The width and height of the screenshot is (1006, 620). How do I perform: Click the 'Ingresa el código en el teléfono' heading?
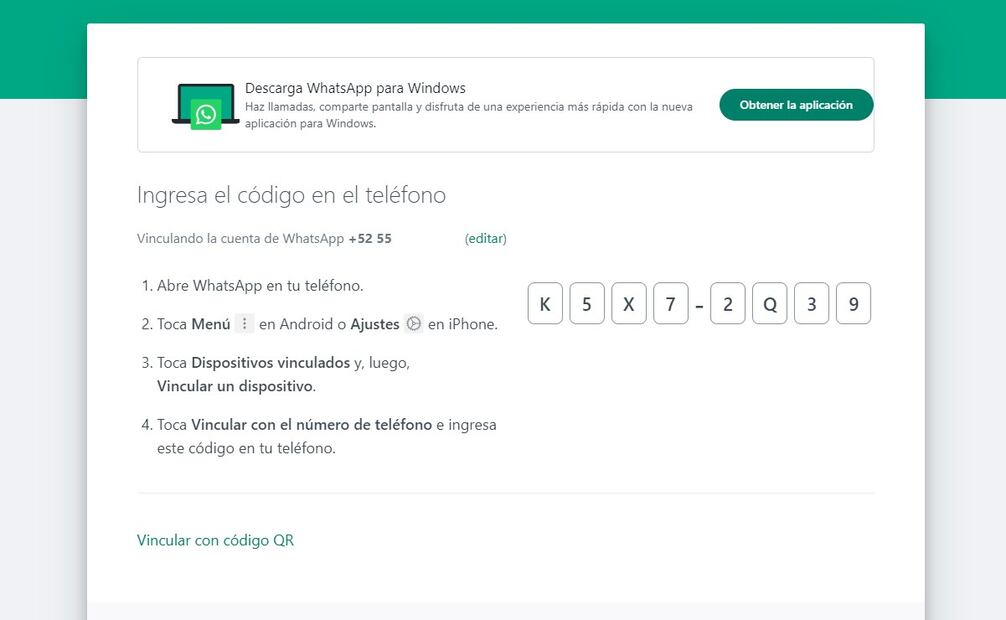[291, 195]
